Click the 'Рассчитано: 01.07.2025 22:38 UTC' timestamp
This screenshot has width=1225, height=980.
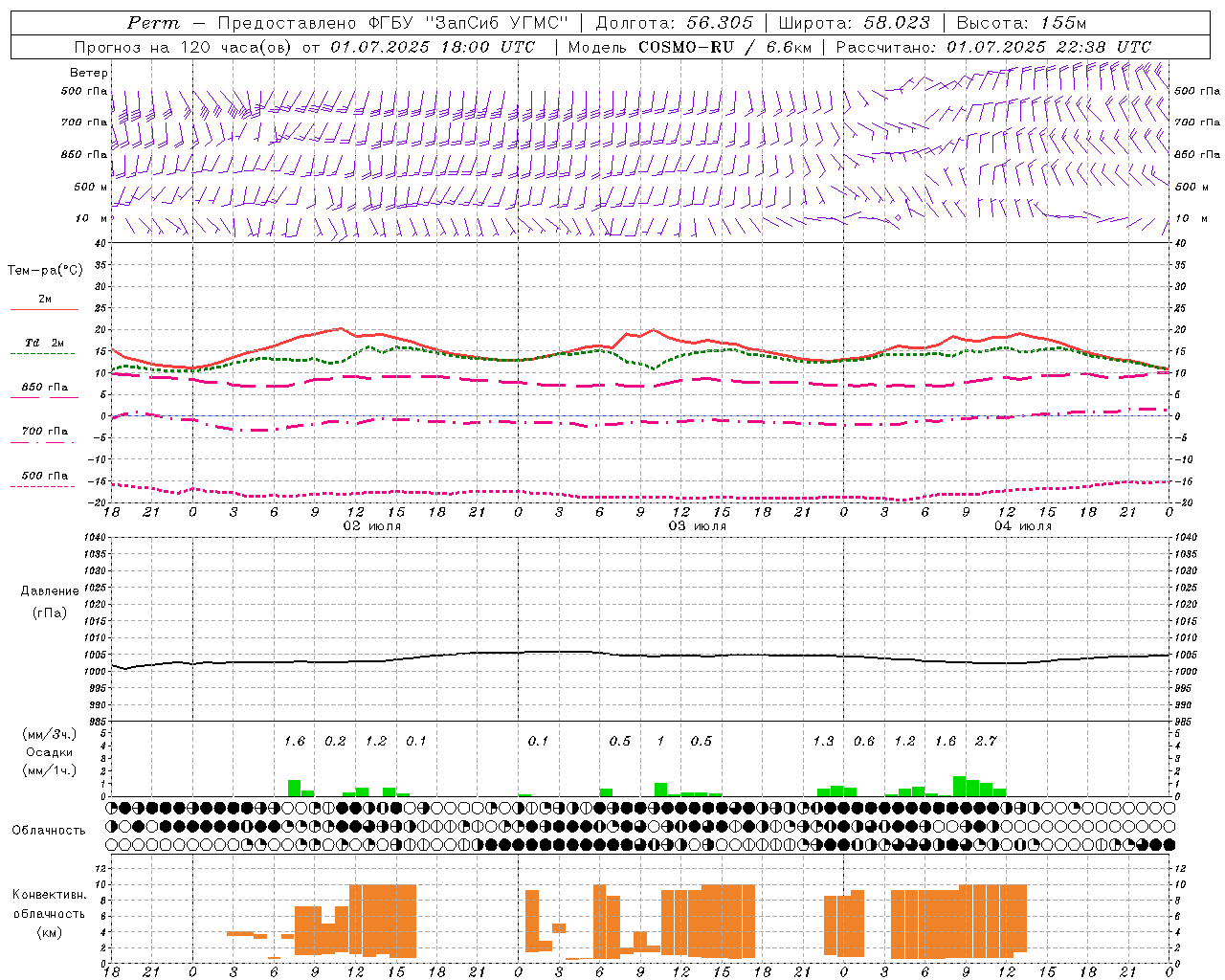click(x=993, y=47)
